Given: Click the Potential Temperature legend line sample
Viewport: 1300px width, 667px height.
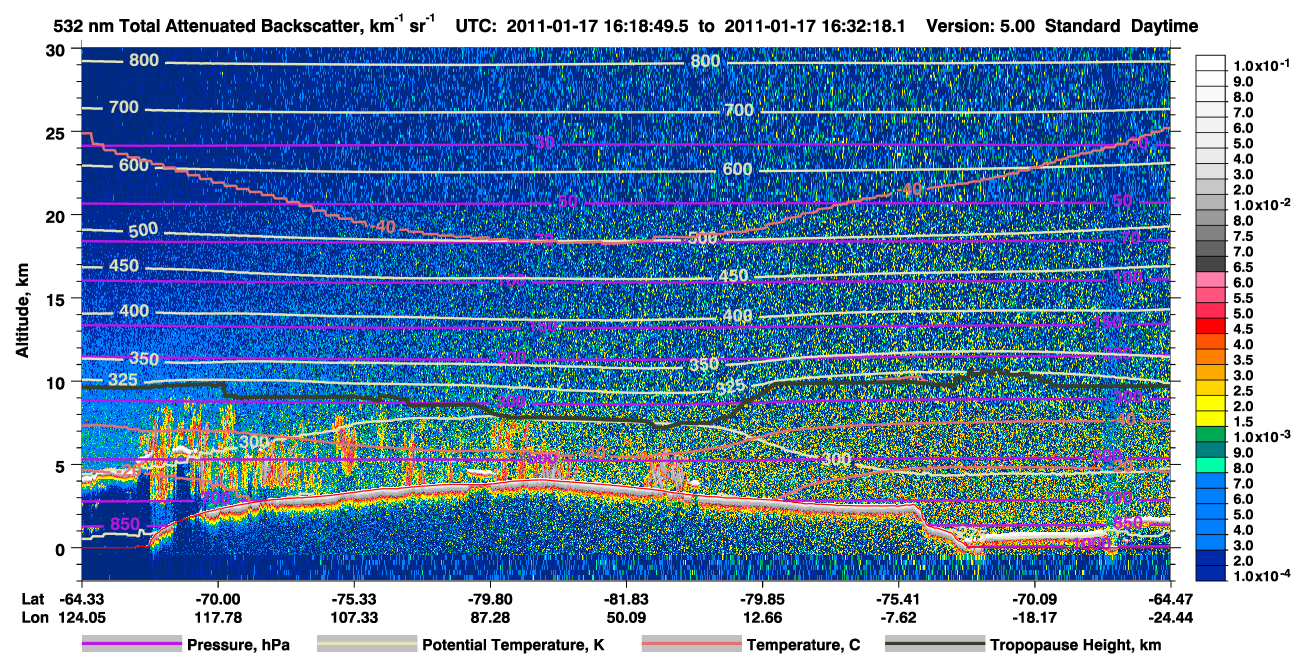Looking at the screenshot, I should pos(367,645).
